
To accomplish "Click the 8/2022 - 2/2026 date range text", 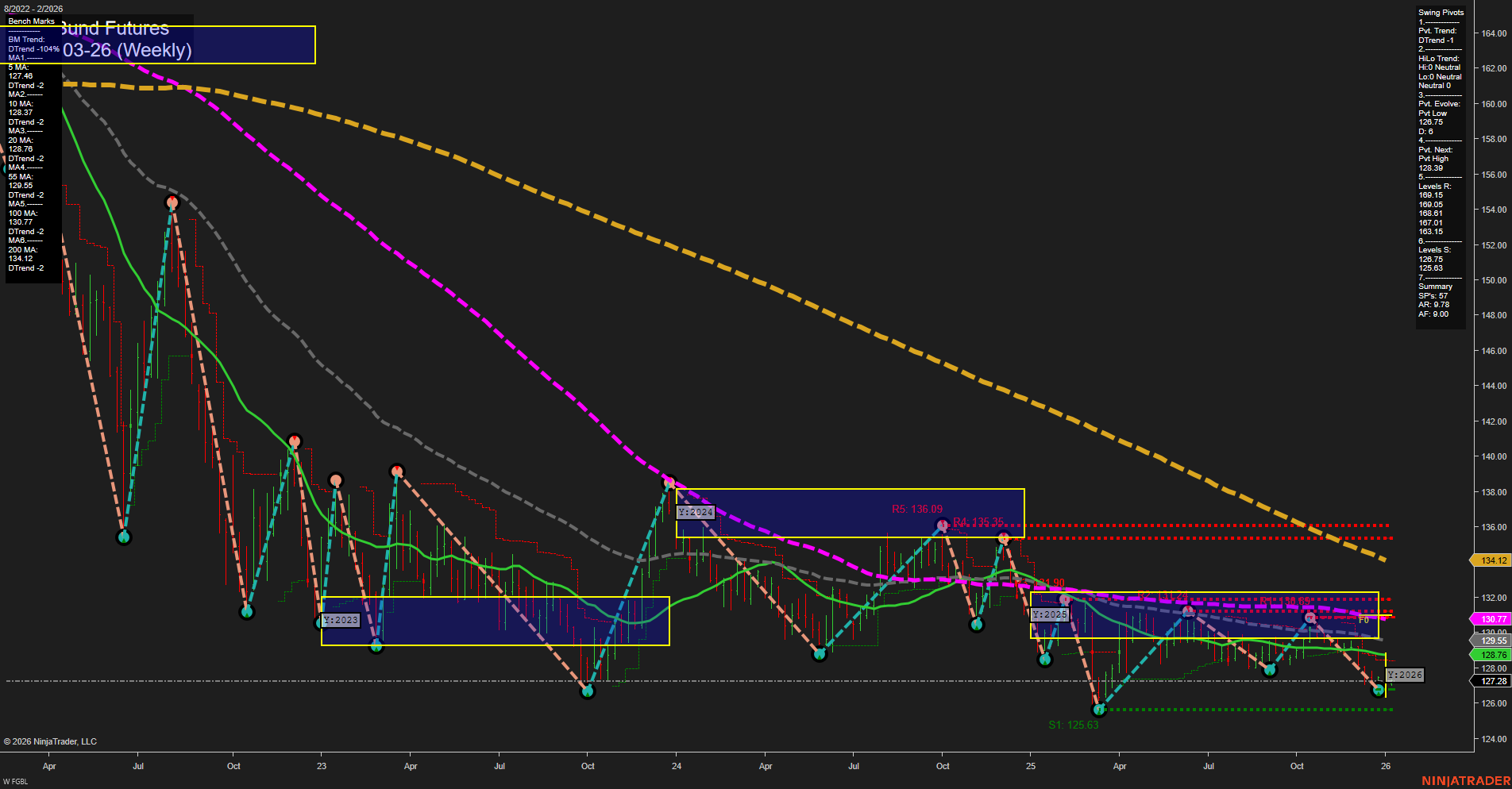I will point(33,8).
